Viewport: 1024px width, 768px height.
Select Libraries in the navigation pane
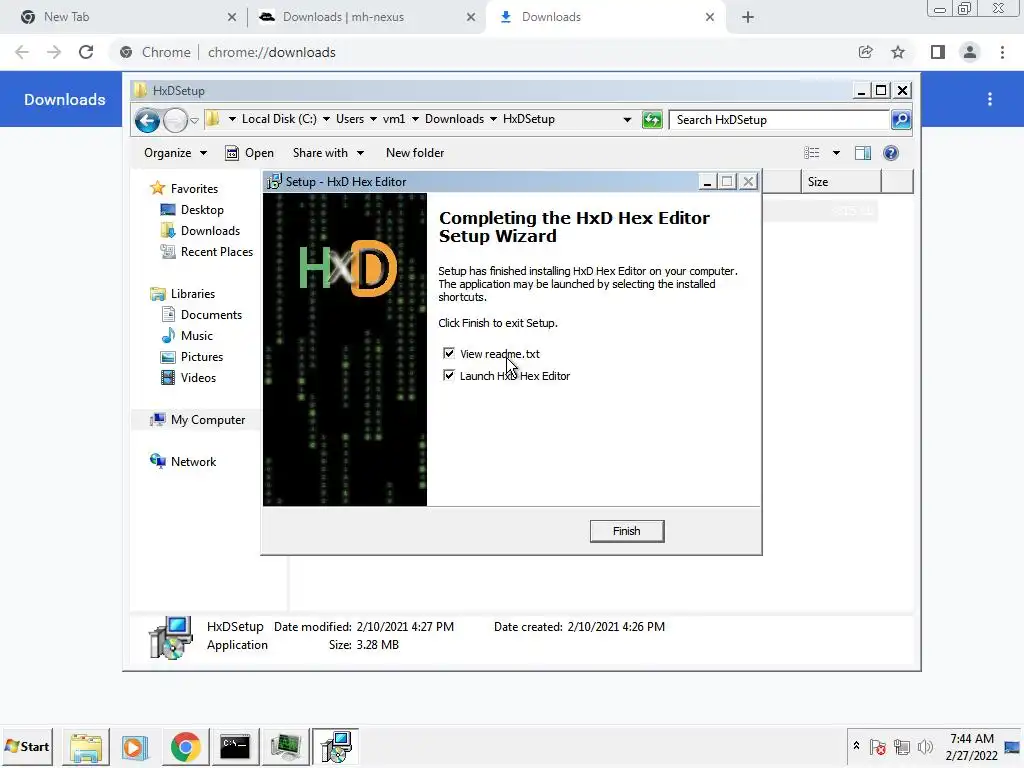[193, 293]
